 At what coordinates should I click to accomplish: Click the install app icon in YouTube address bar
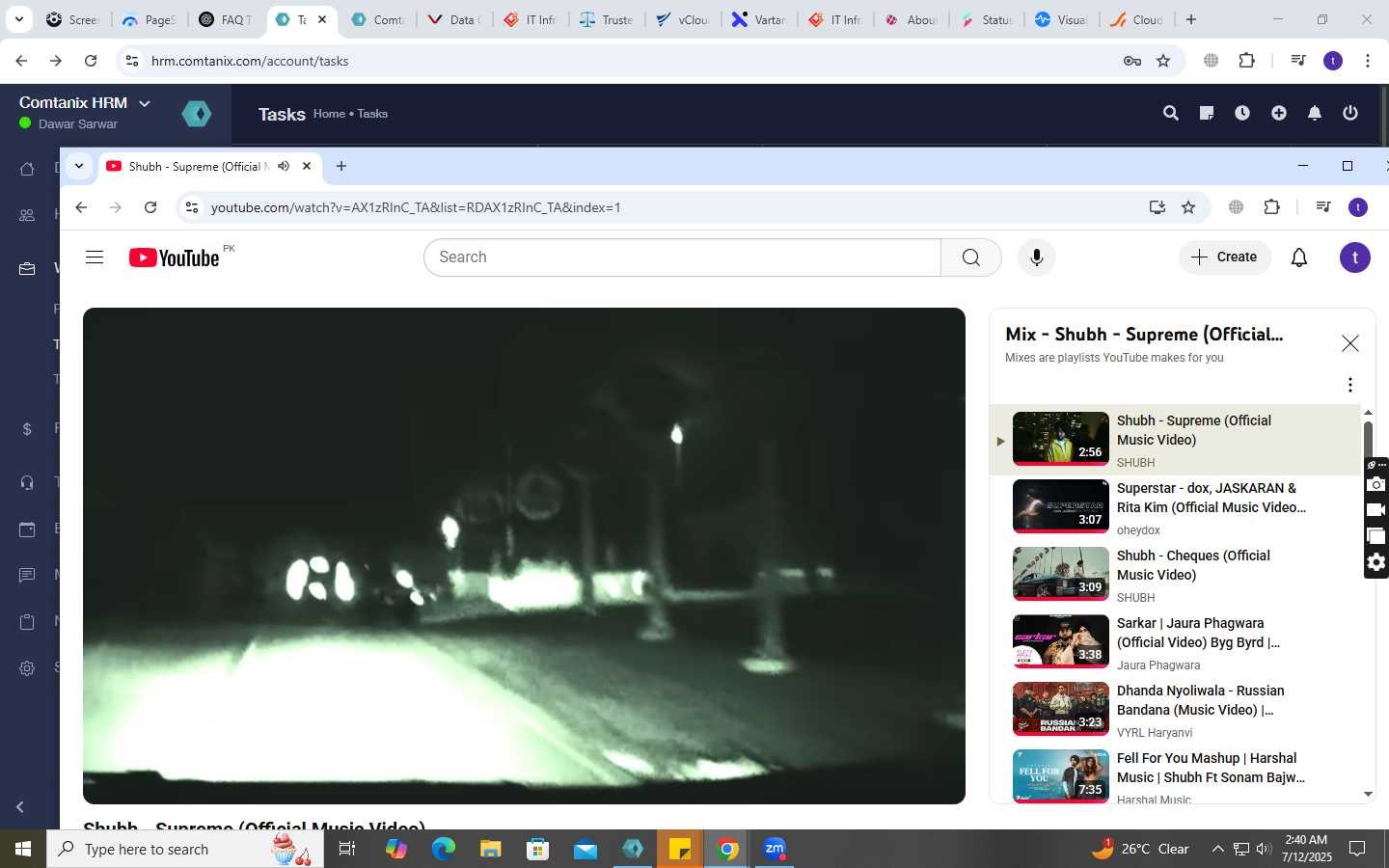pos(1157,207)
